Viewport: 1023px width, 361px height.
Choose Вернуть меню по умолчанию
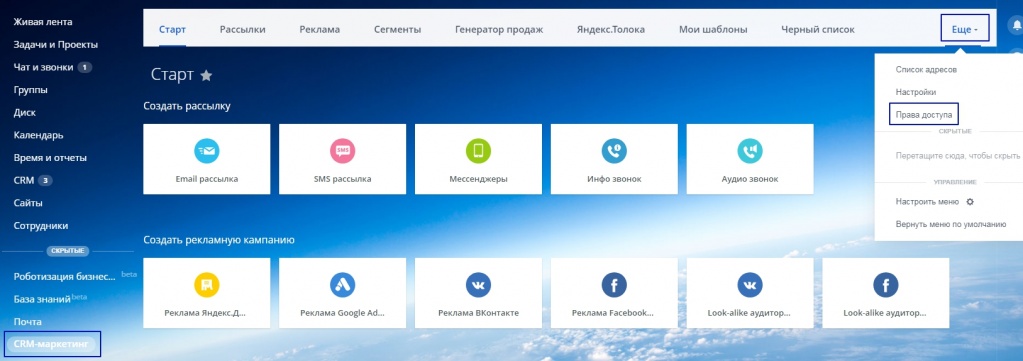tap(951, 224)
